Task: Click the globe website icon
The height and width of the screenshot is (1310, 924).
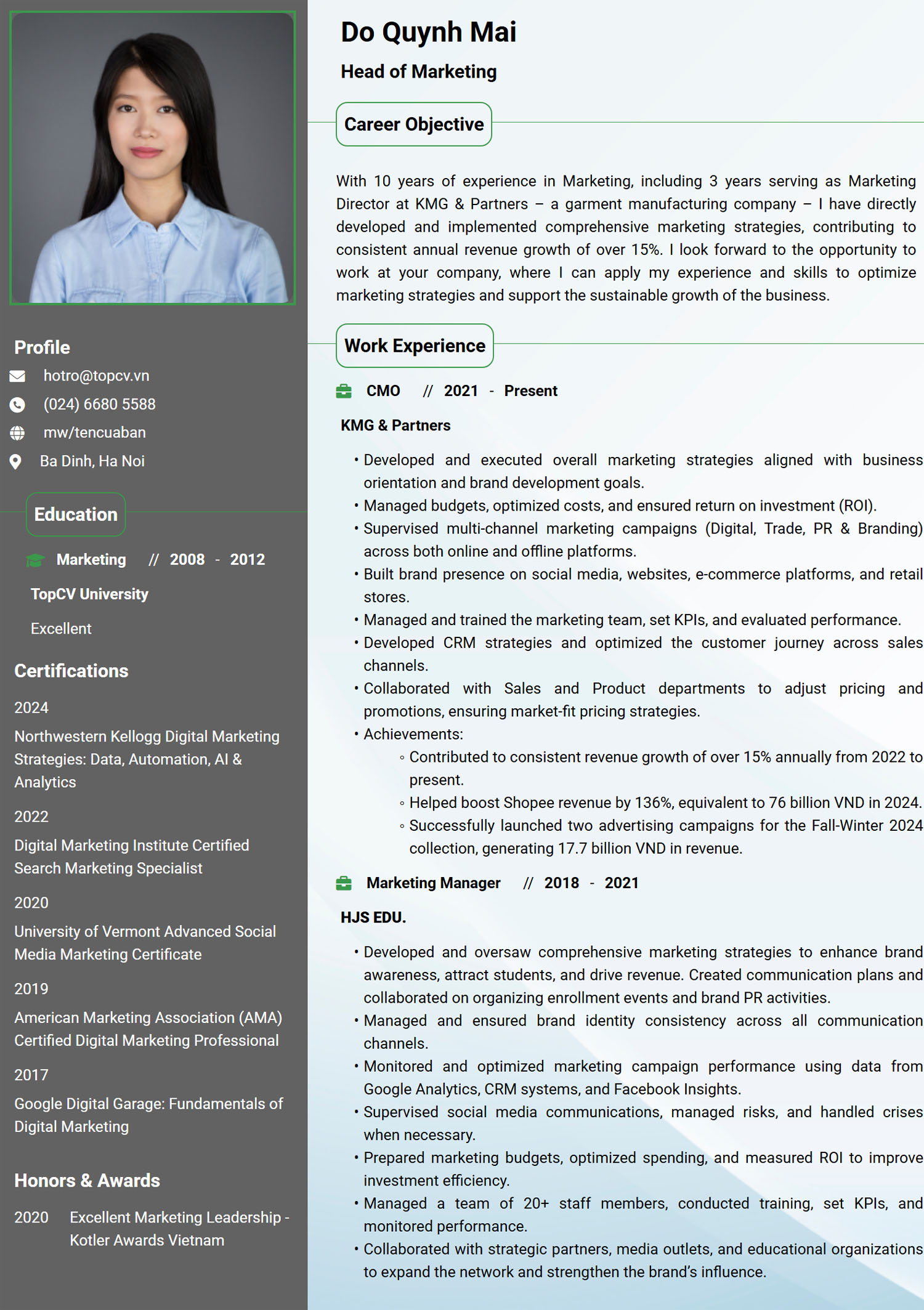Action: pos(17,433)
